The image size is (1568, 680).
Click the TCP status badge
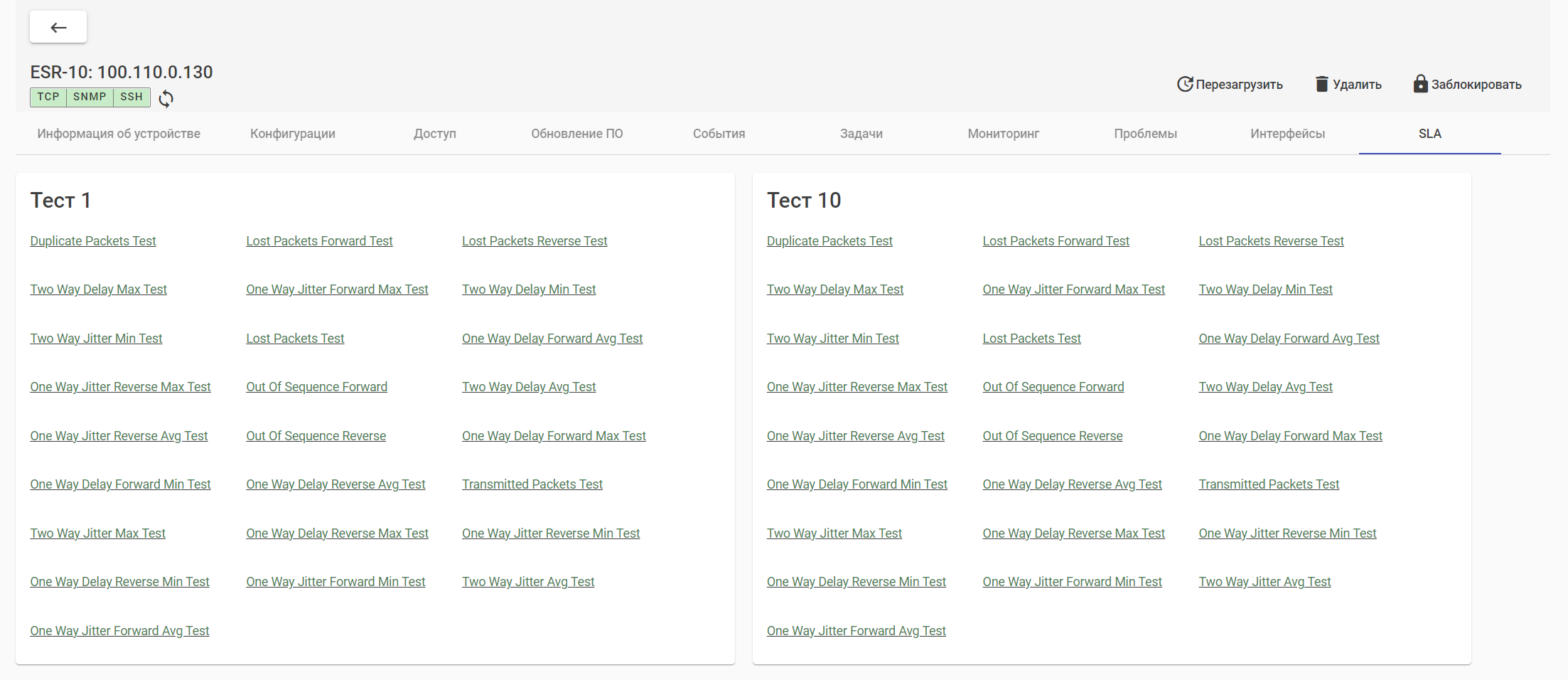click(x=48, y=97)
